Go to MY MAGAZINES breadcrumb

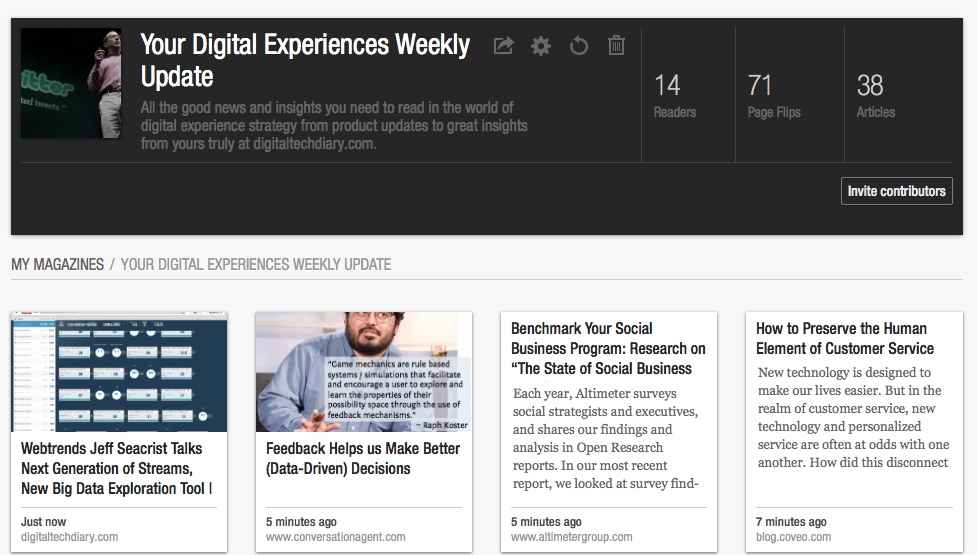(x=57, y=265)
